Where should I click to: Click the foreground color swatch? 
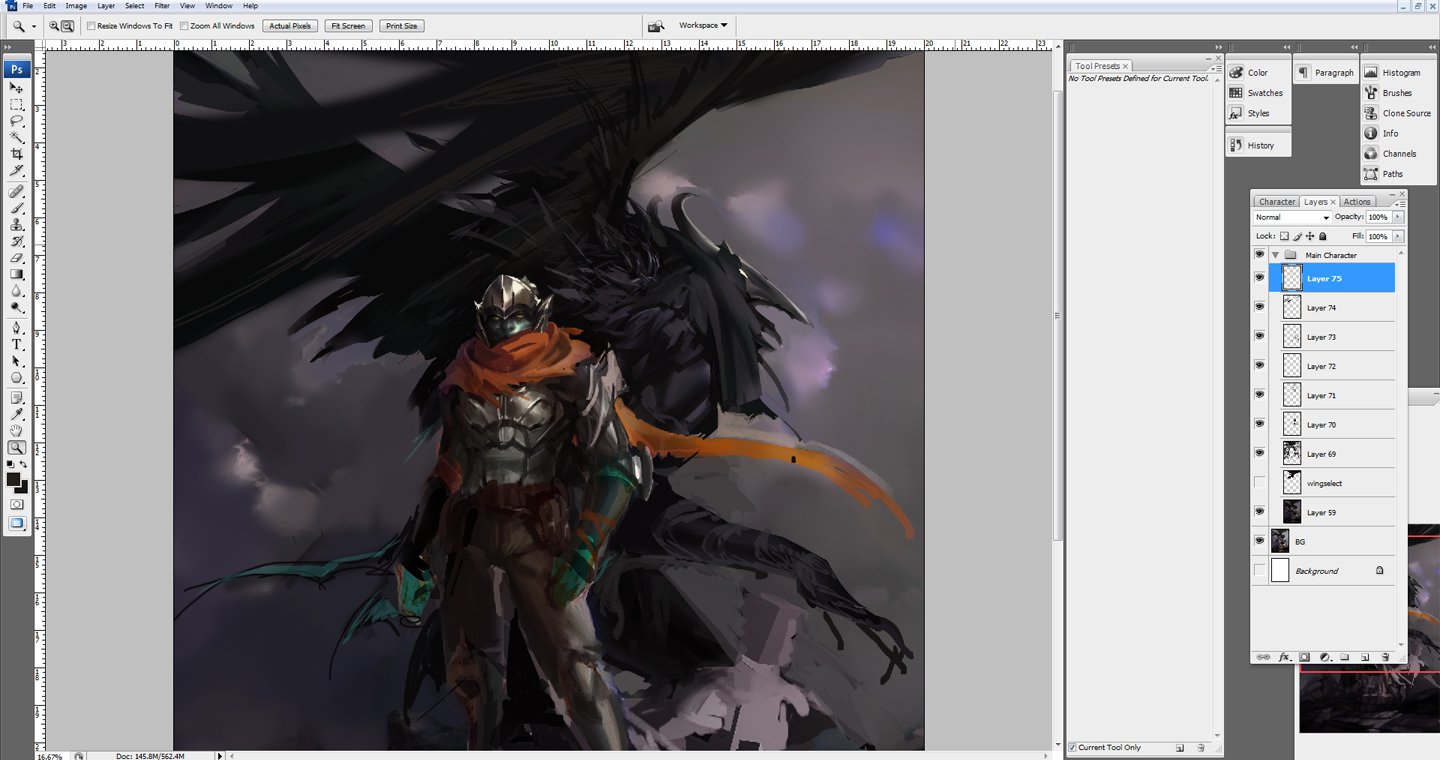coord(14,480)
